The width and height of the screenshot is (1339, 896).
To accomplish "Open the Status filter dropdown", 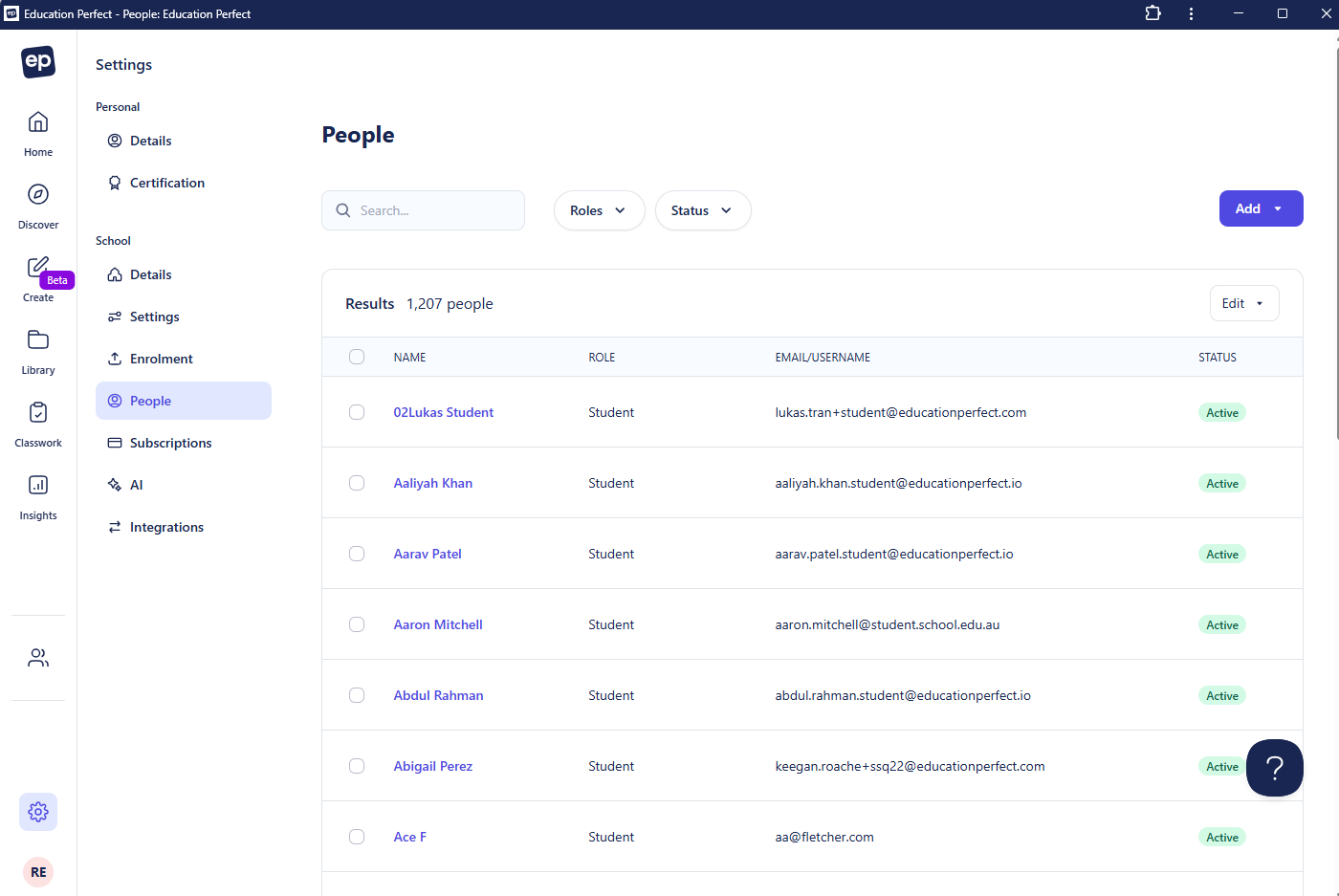I will point(703,210).
